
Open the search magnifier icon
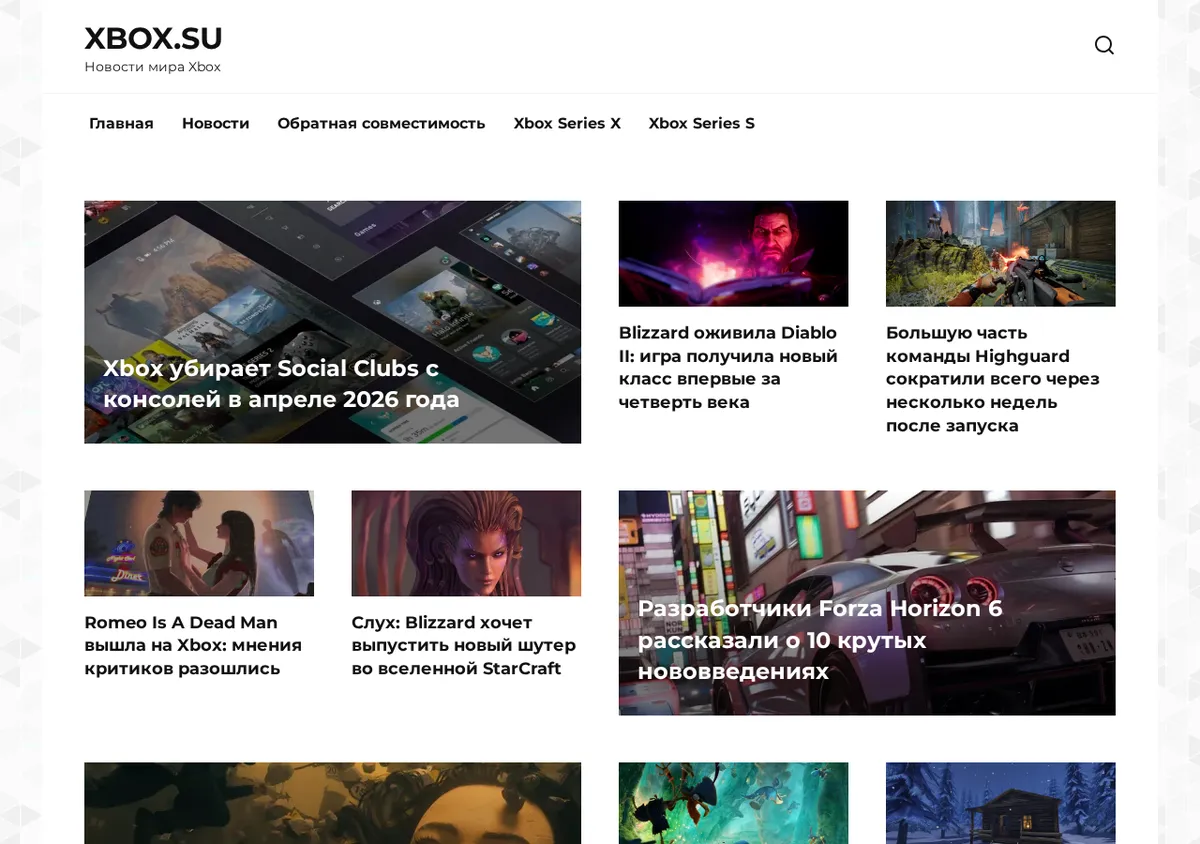pos(1104,45)
